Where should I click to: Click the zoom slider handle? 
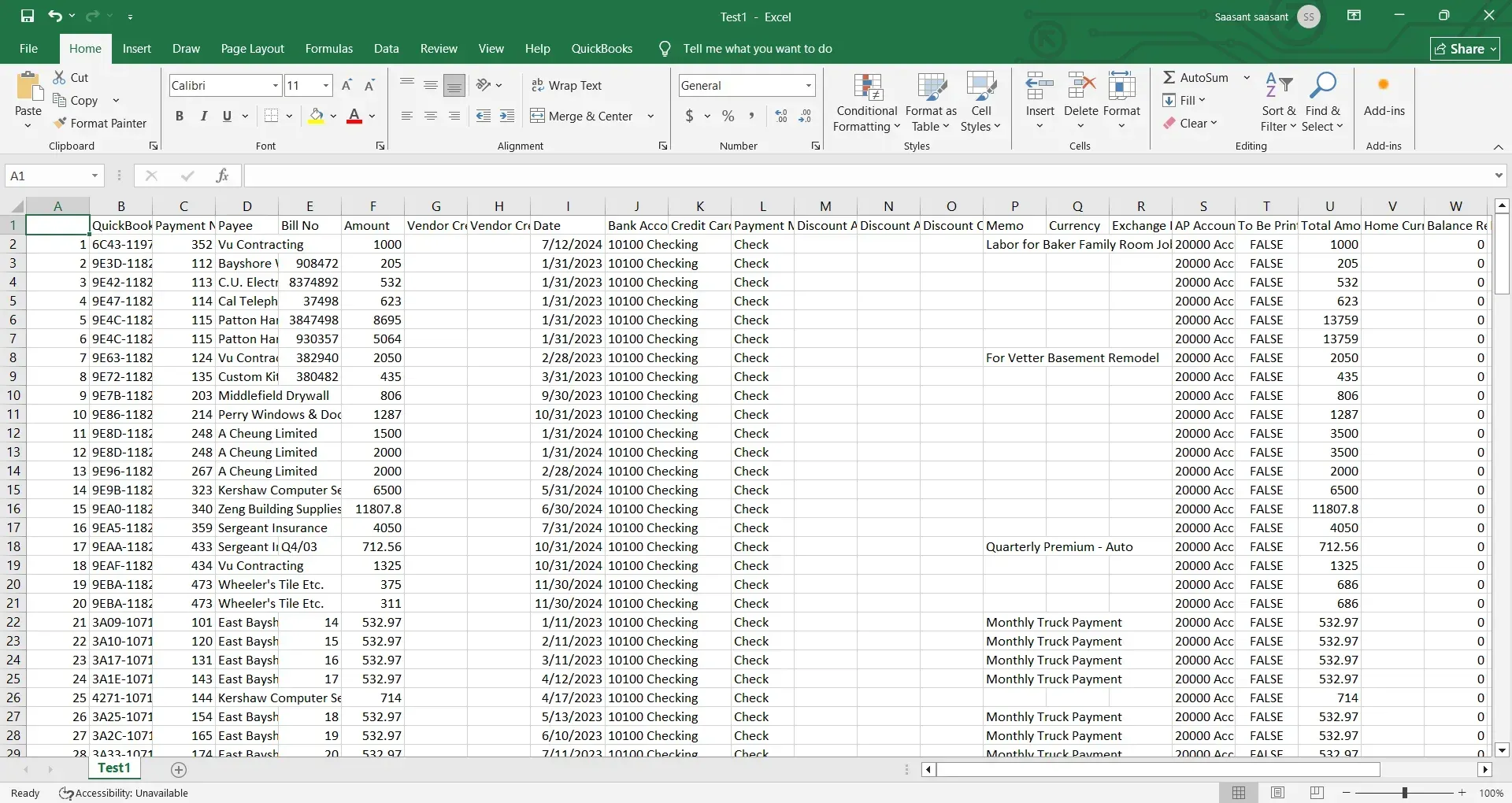(x=1404, y=793)
